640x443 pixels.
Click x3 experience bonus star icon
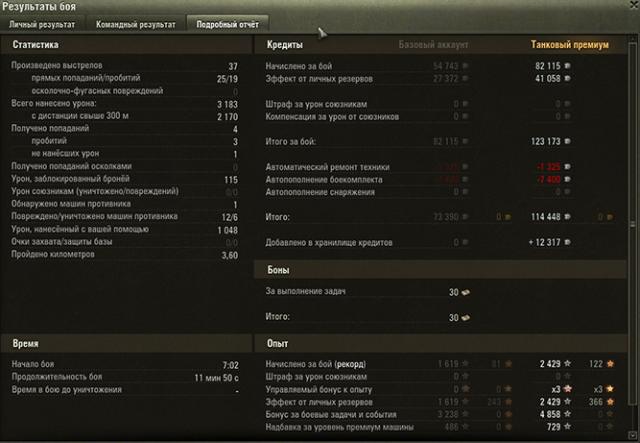click(x=568, y=389)
